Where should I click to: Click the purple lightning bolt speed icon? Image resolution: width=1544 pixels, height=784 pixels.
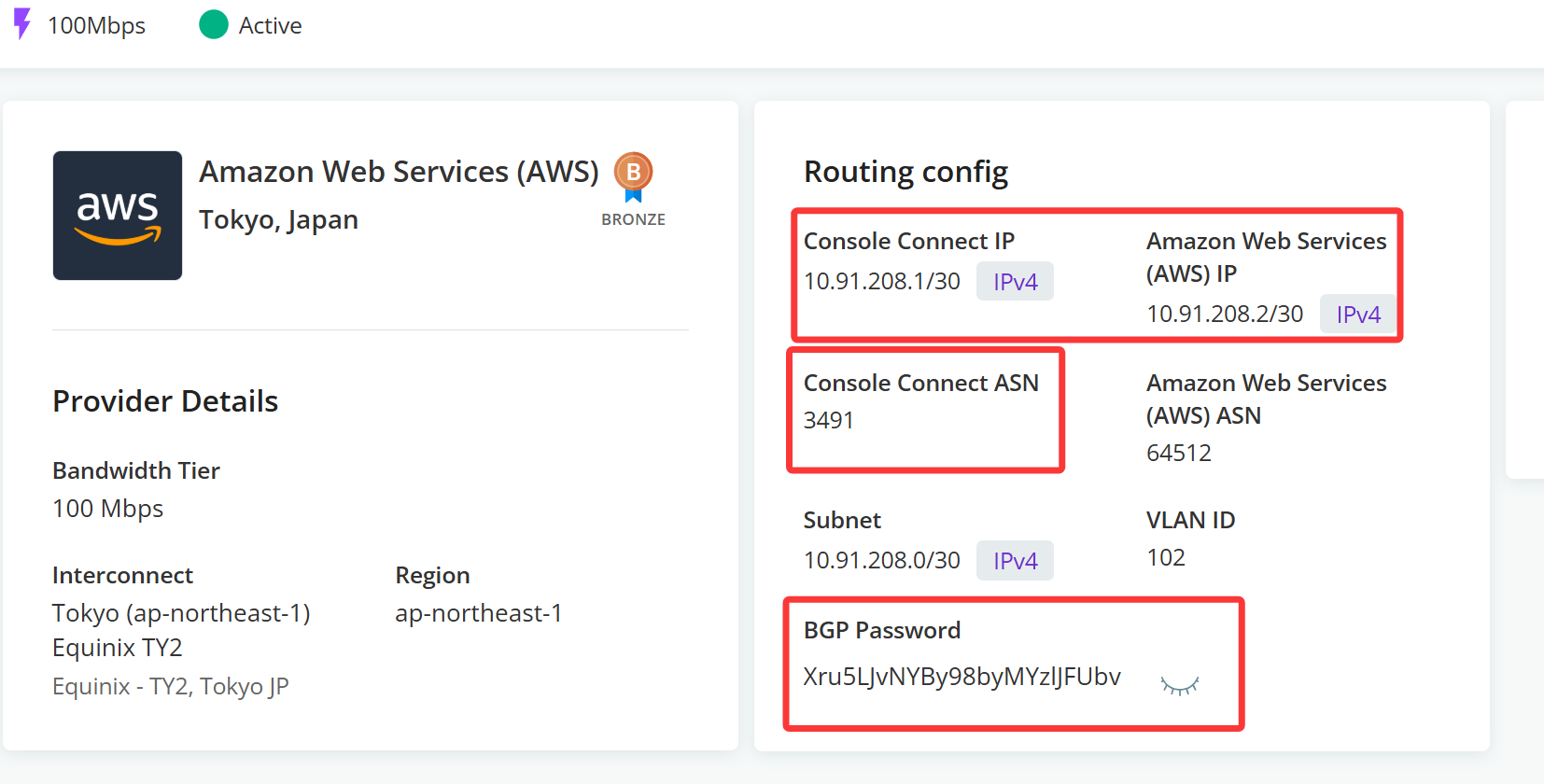click(x=22, y=24)
